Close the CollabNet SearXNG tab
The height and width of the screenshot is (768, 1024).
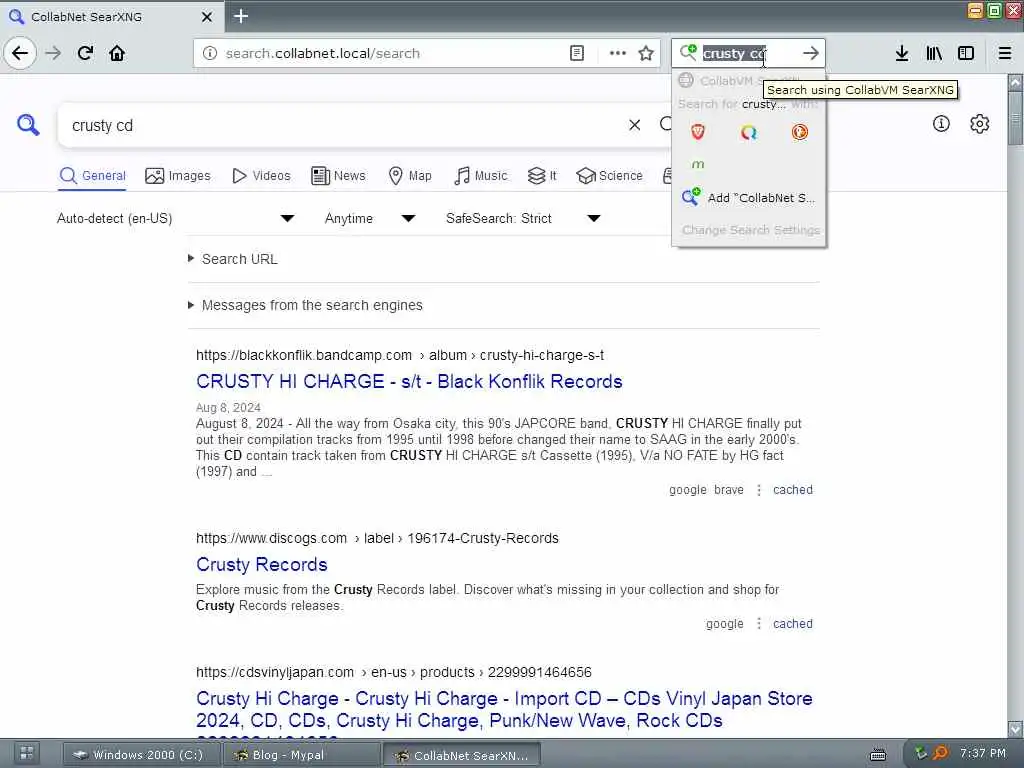click(x=206, y=17)
